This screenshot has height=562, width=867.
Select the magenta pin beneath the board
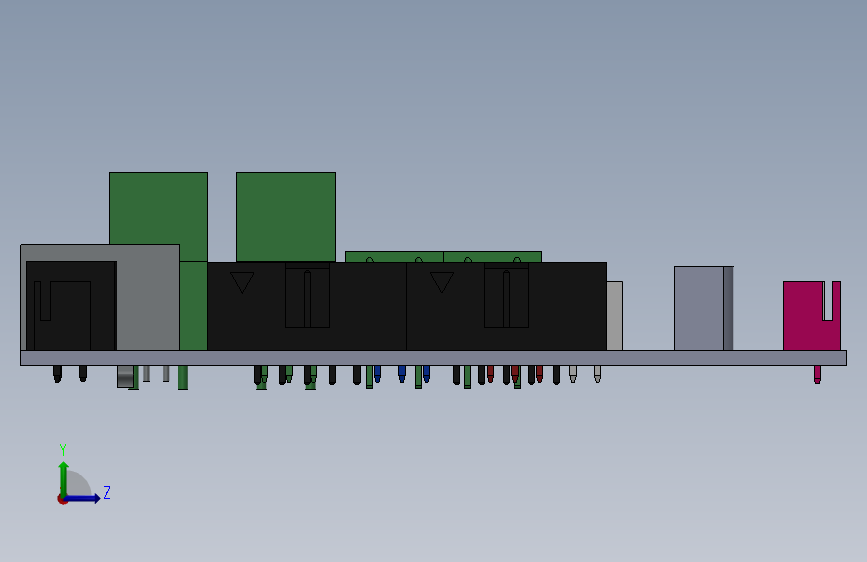(817, 374)
